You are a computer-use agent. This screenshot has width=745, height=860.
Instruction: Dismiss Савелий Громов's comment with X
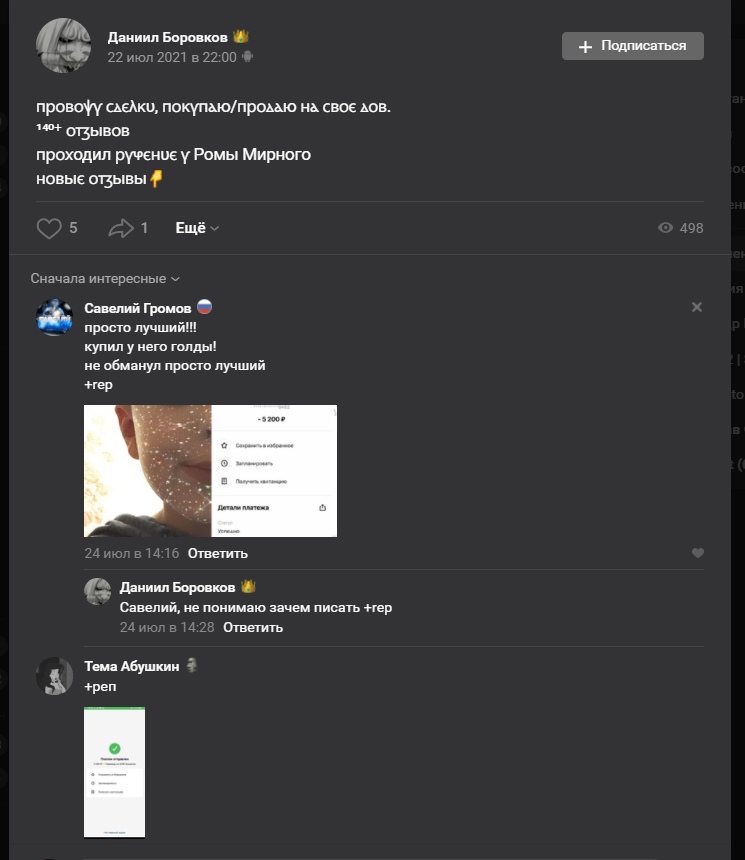click(697, 307)
